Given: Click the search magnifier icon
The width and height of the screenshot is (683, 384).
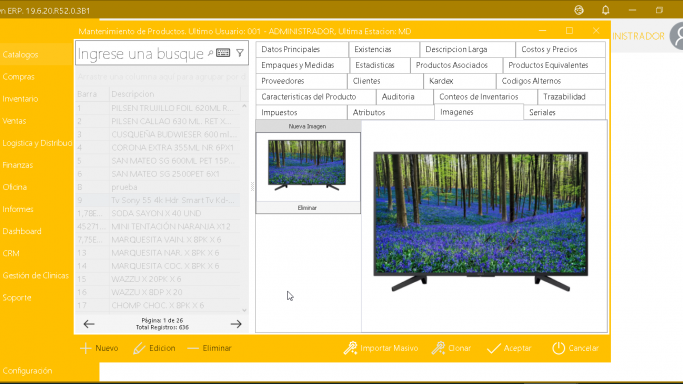Looking at the screenshot, I should click(x=210, y=53).
